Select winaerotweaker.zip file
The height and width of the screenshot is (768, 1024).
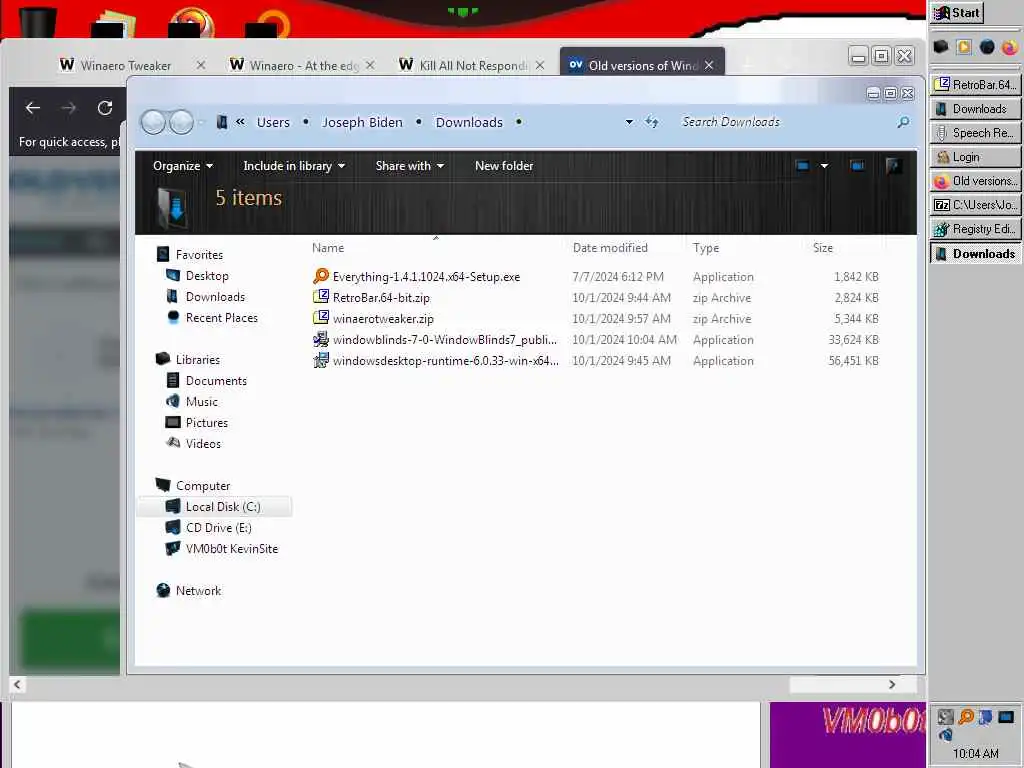[x=383, y=319]
